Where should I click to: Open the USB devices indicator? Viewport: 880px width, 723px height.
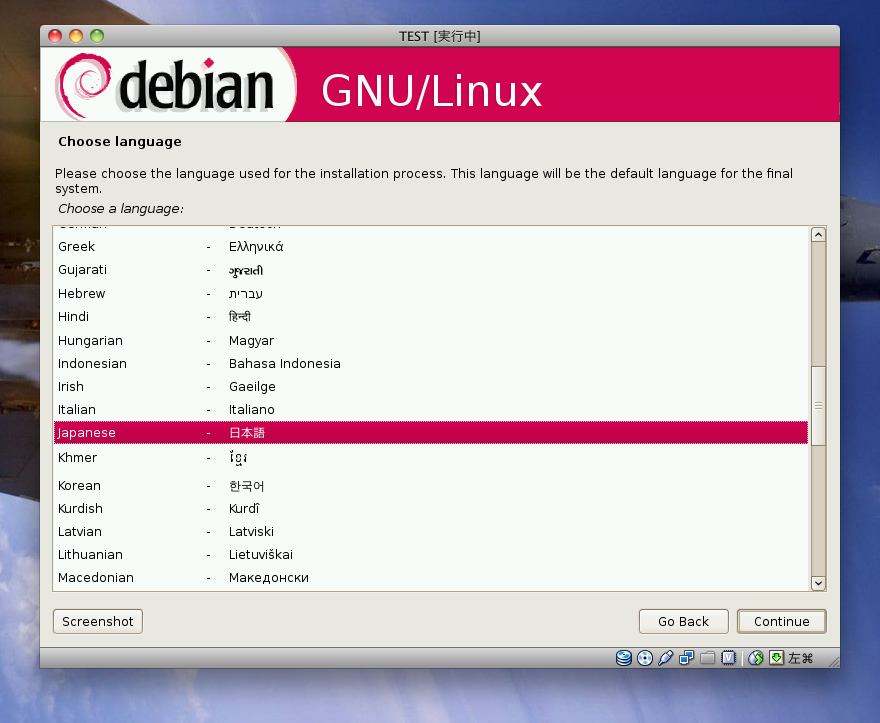point(665,658)
